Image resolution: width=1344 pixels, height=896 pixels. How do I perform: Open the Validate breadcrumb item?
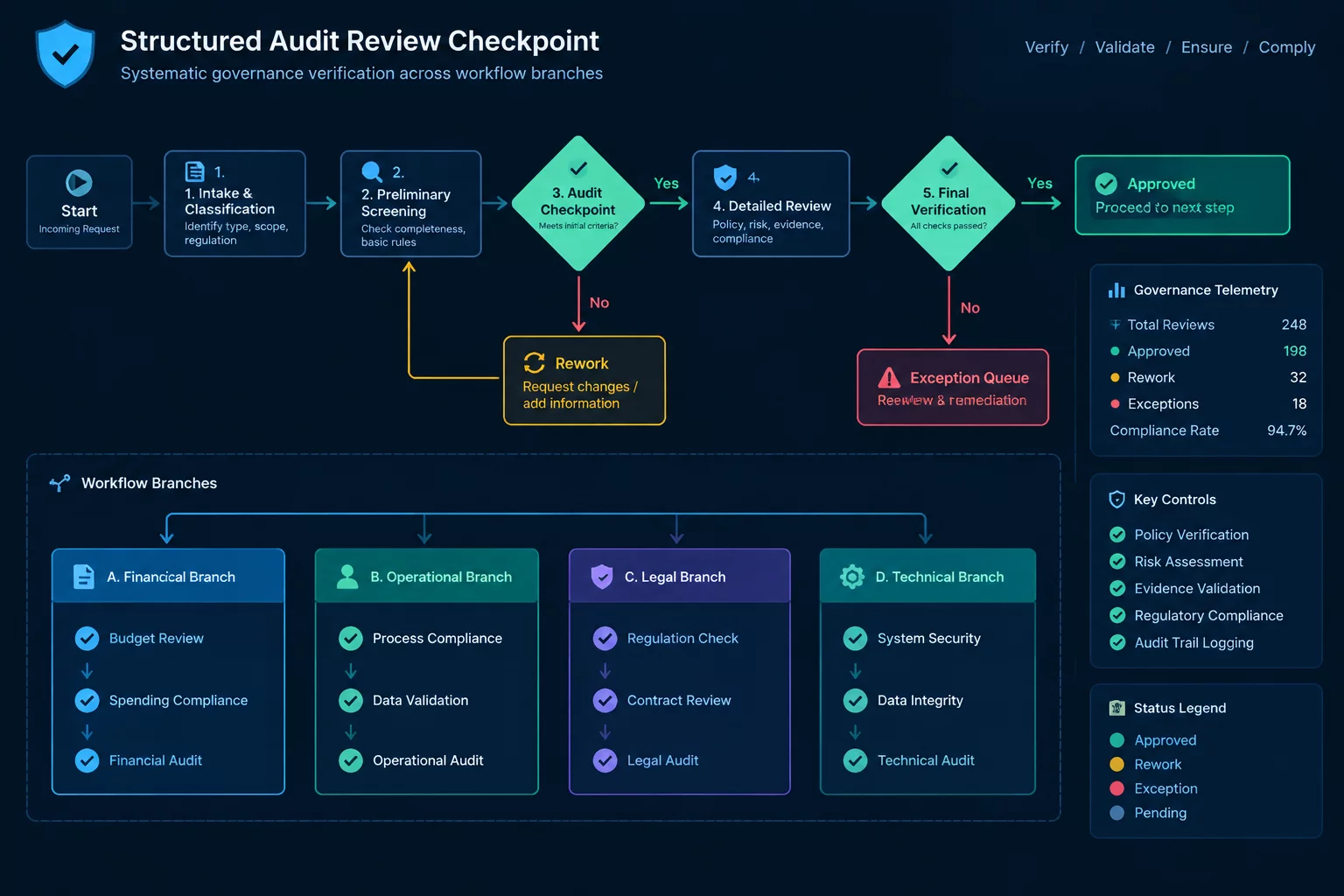pos(1124,47)
